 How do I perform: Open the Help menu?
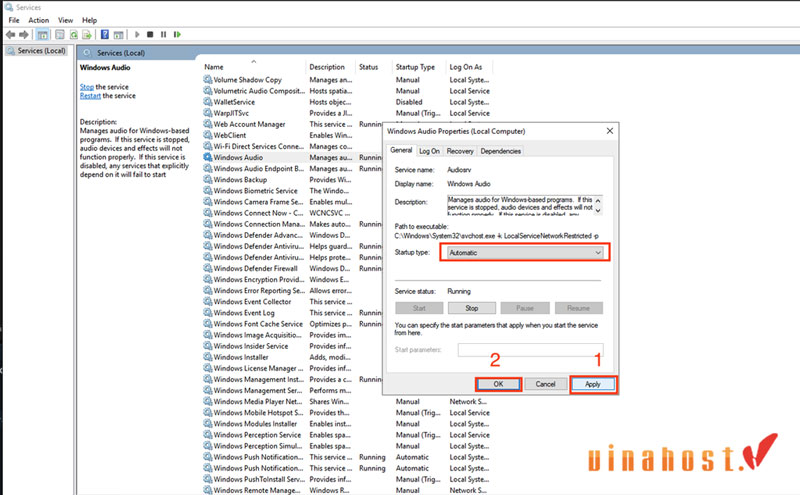(89, 20)
